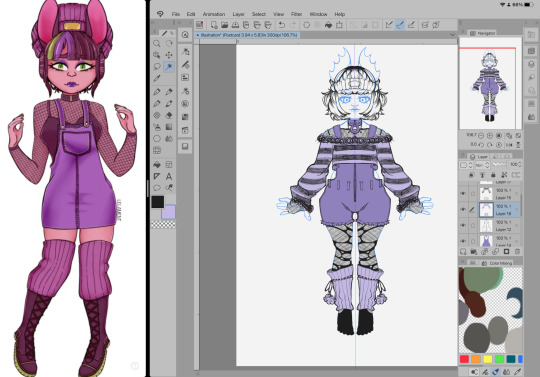Expand the canvas tab list arrow
Screen dimensions: 540x377
tap(452, 35)
